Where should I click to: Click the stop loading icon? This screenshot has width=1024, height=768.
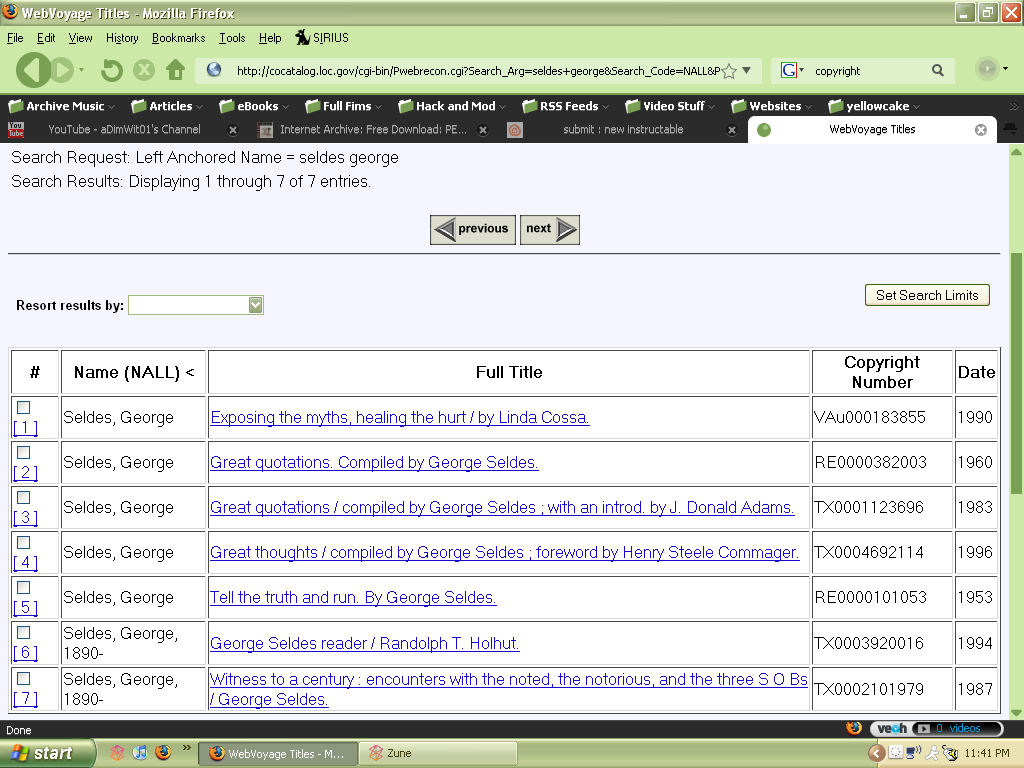tap(144, 70)
